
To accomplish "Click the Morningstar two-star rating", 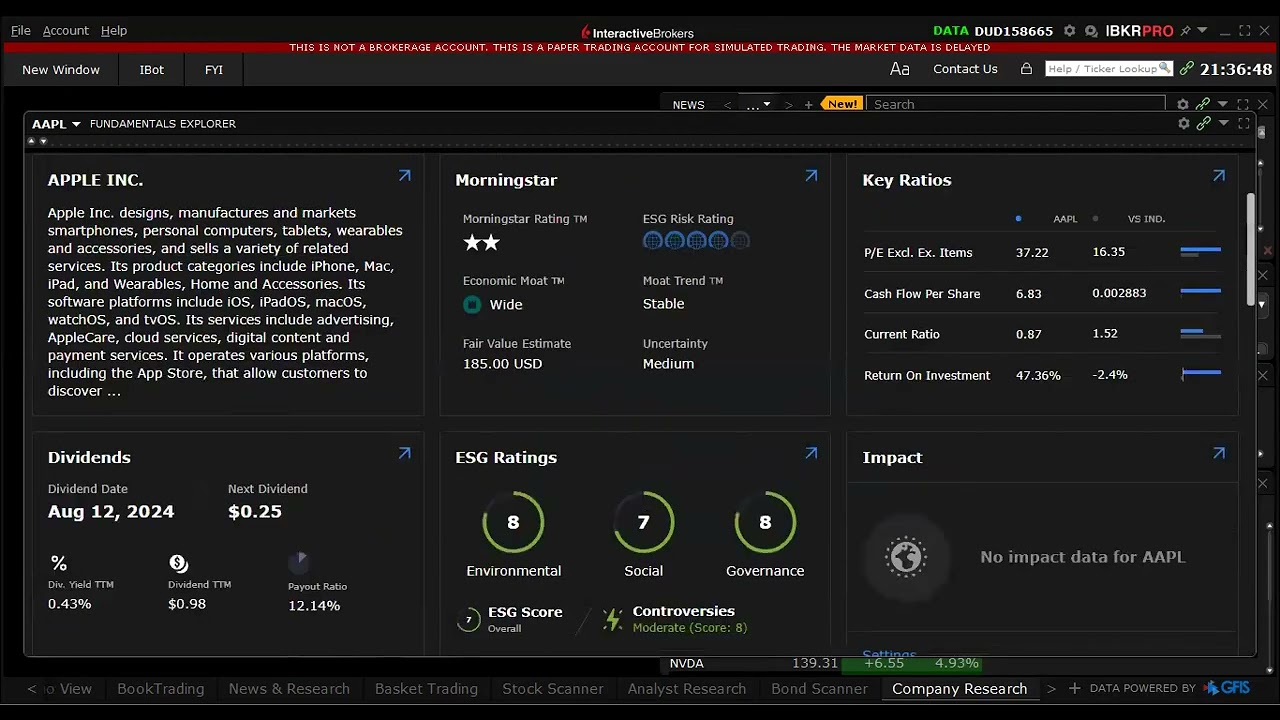I will pyautogui.click(x=481, y=242).
